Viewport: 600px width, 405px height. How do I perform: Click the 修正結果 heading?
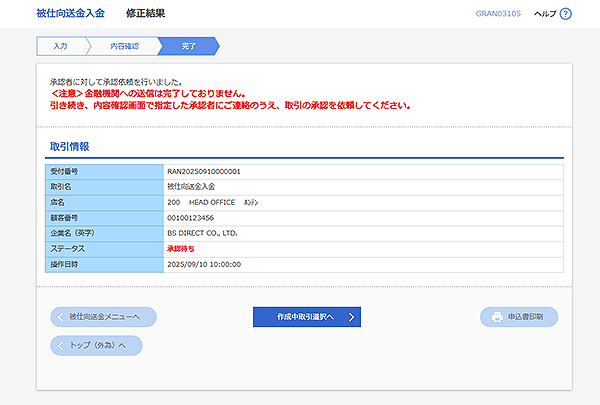point(145,13)
